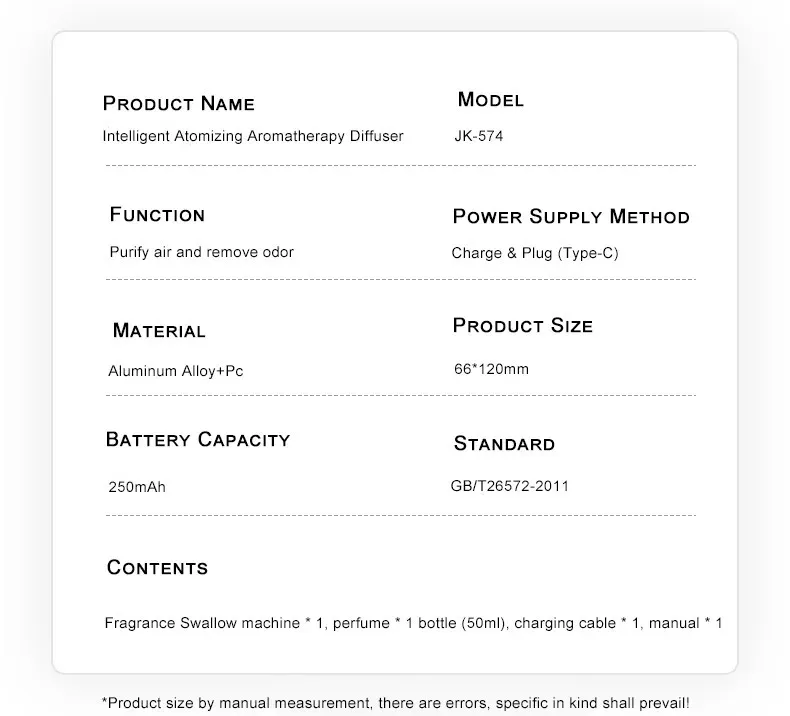790x716 pixels.
Task: Select the Aluminum Alloy+Pc text
Action: (176, 371)
